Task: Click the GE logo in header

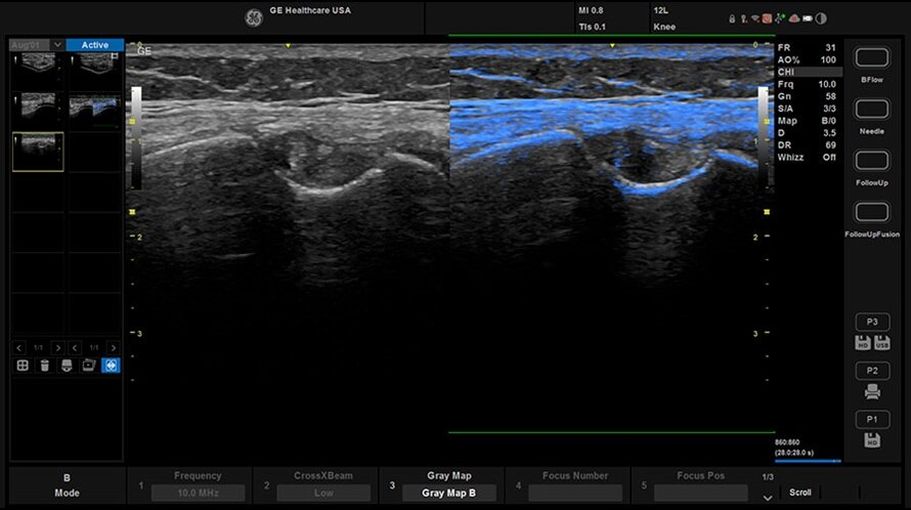Action: point(253,17)
